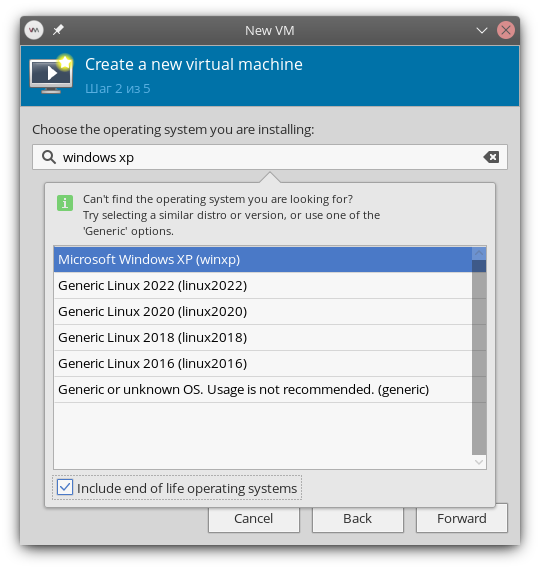Screen dimensions: 540x569
Task: Click the Forward button
Action: [x=462, y=519]
